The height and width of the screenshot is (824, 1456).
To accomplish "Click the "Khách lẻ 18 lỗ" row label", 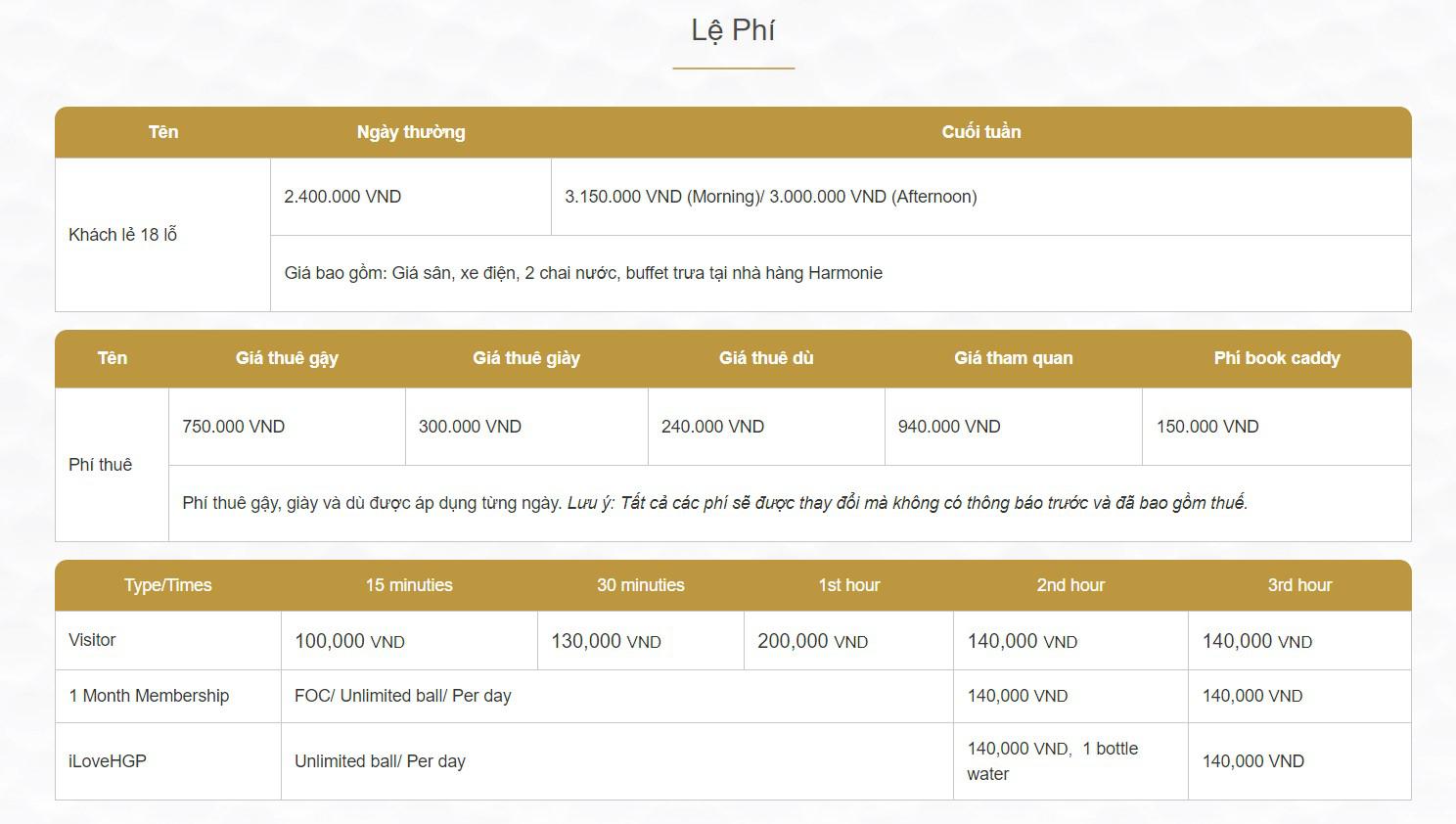I will pyautogui.click(x=122, y=235).
